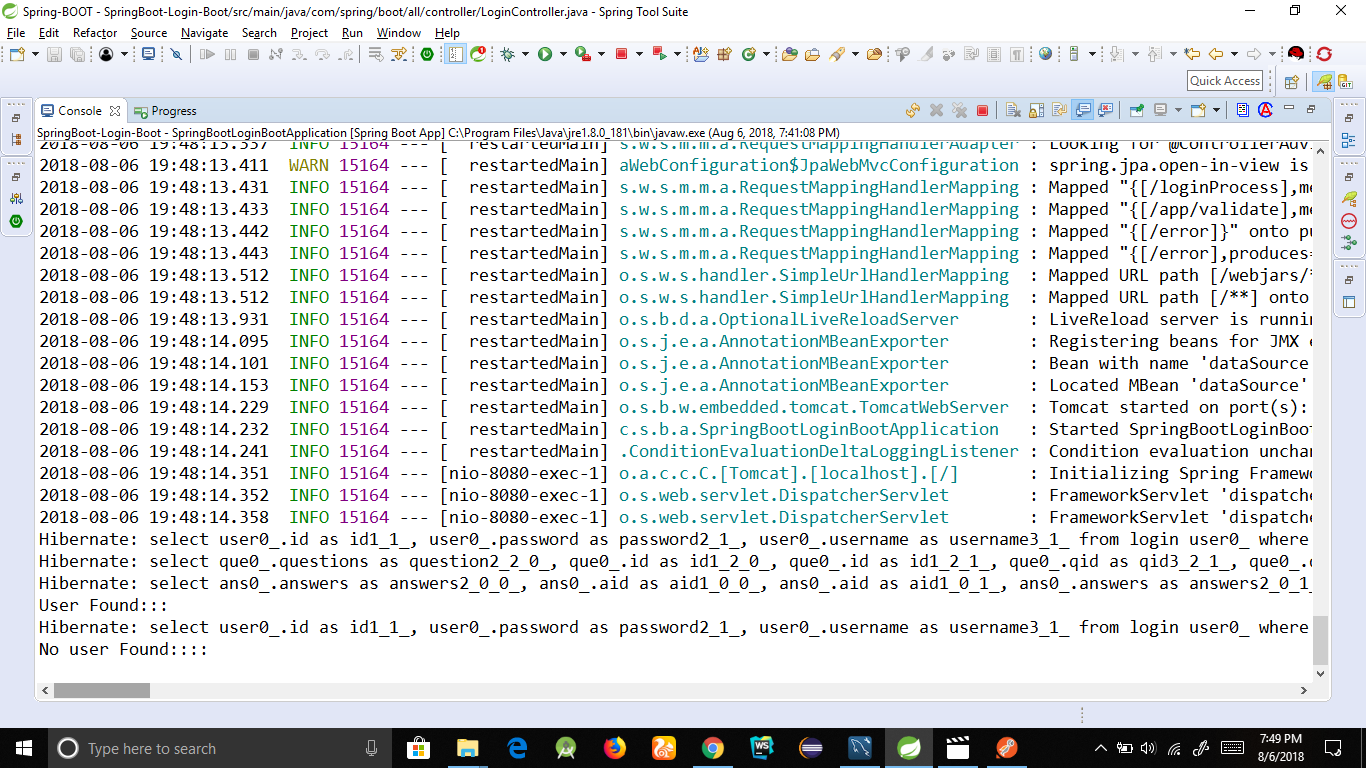1366x768 pixels.
Task: Click the New file wizard icon
Action: 17,54
